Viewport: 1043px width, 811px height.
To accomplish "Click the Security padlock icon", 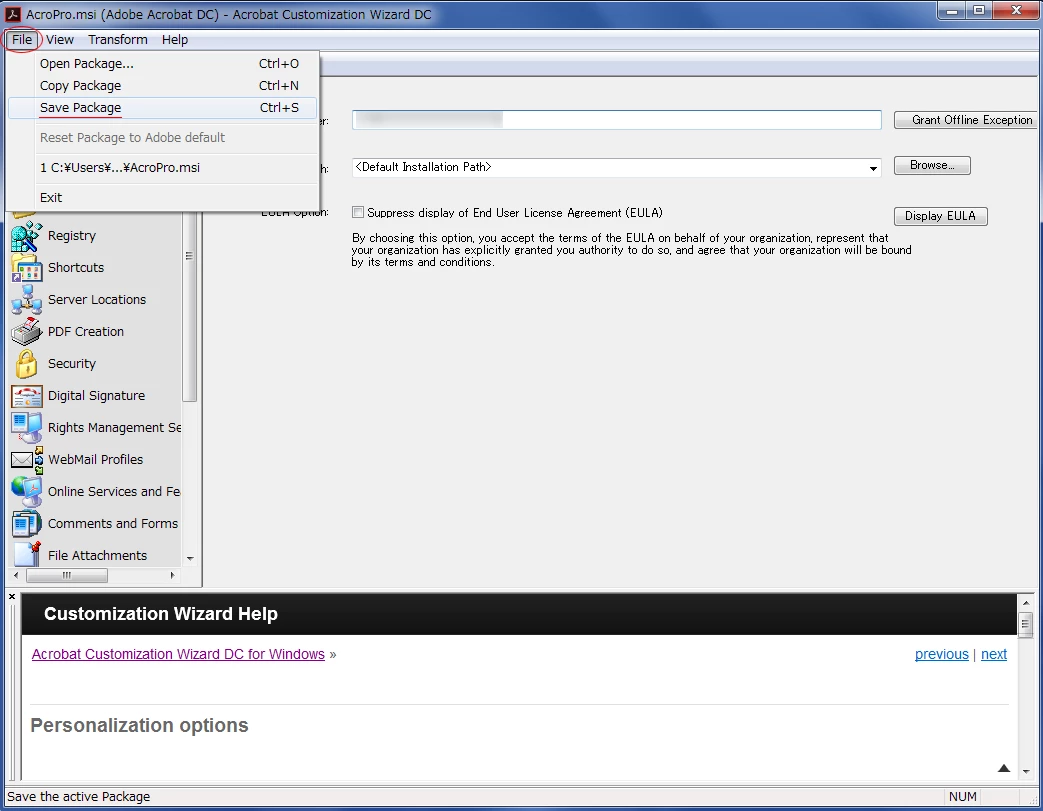I will pos(27,364).
